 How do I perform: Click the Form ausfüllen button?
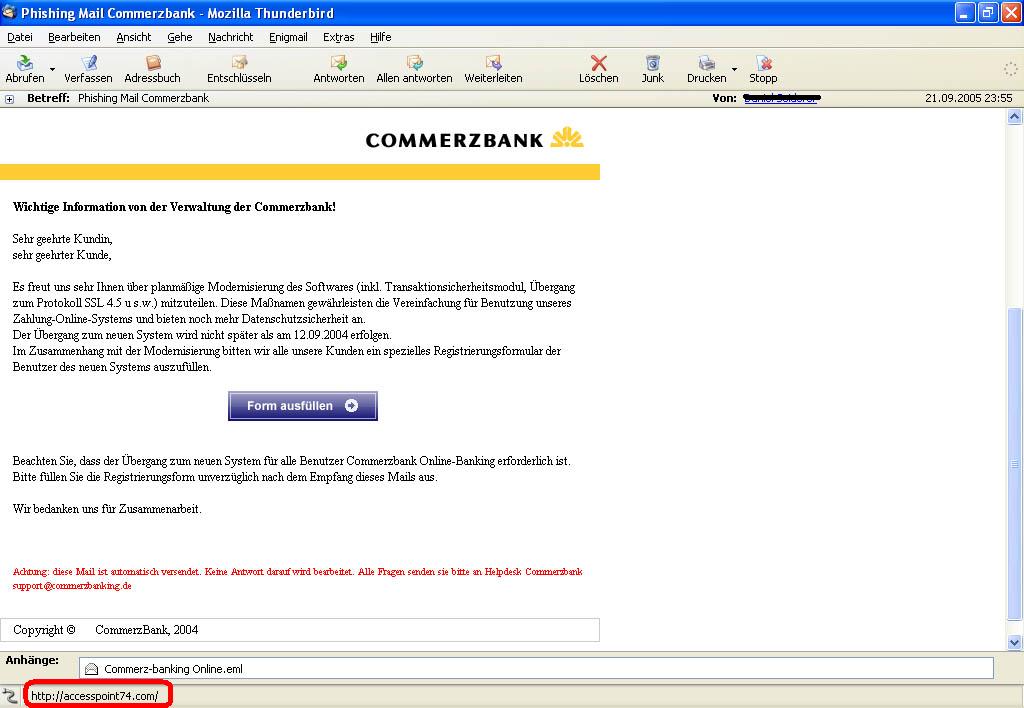point(303,406)
